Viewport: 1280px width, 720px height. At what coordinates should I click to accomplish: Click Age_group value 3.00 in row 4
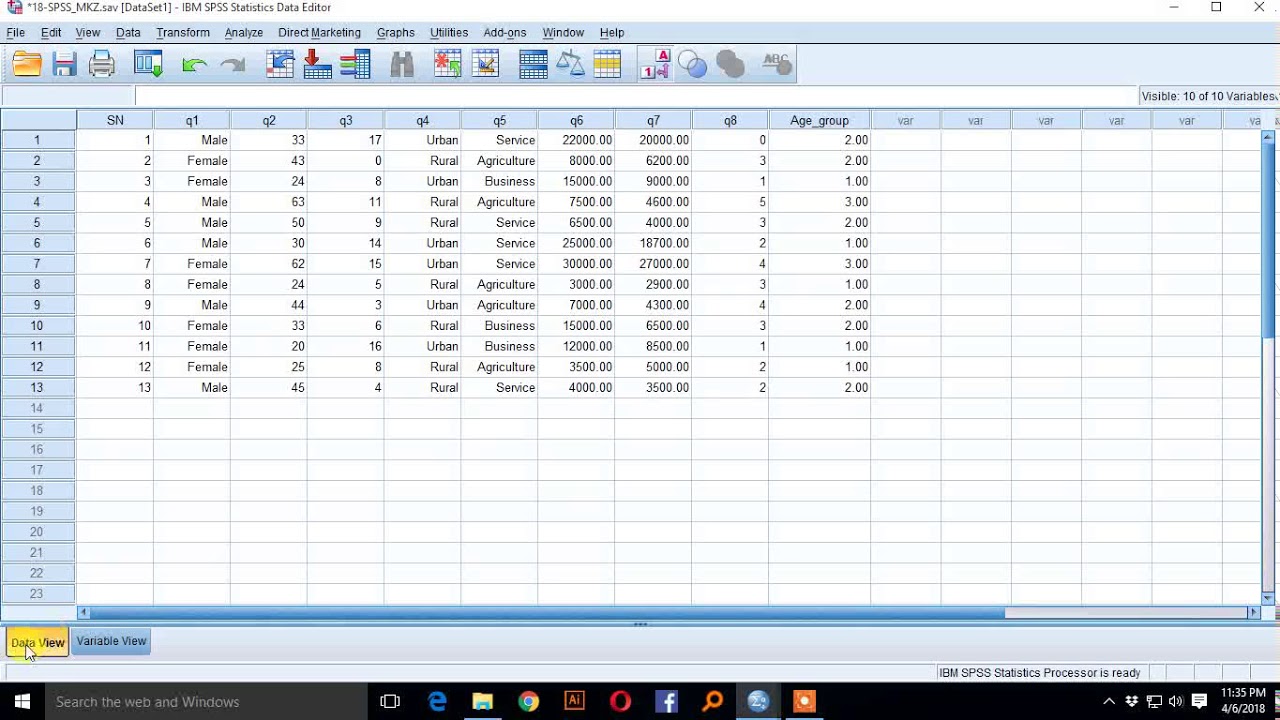(x=819, y=202)
